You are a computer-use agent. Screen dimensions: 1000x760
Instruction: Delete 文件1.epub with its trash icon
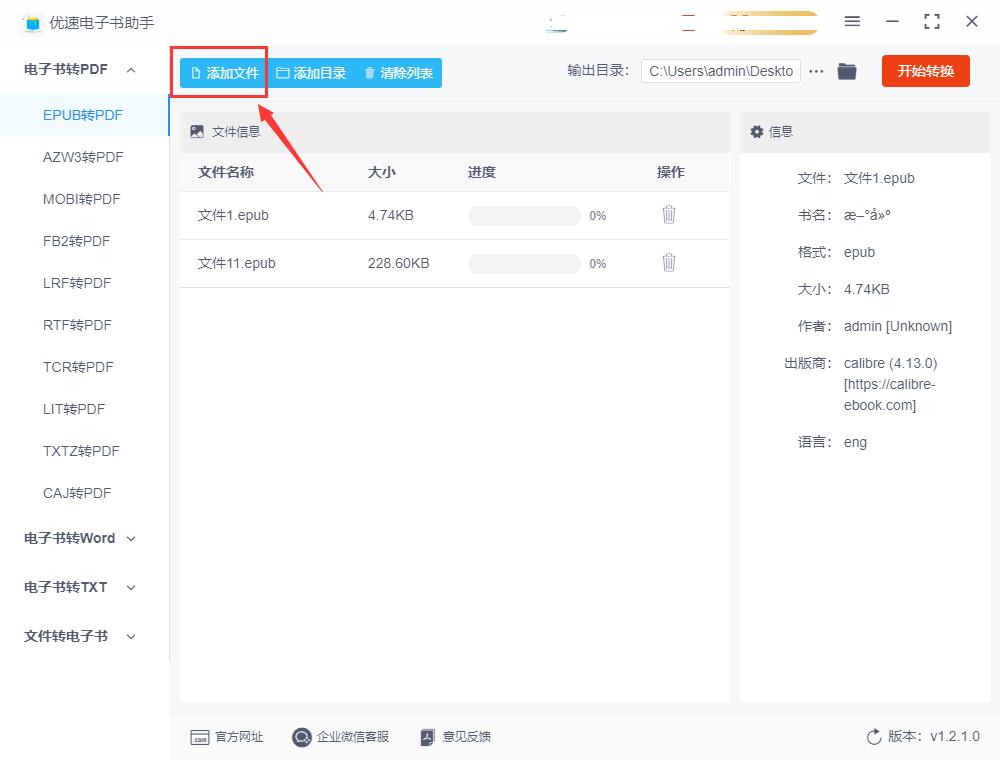click(x=668, y=215)
